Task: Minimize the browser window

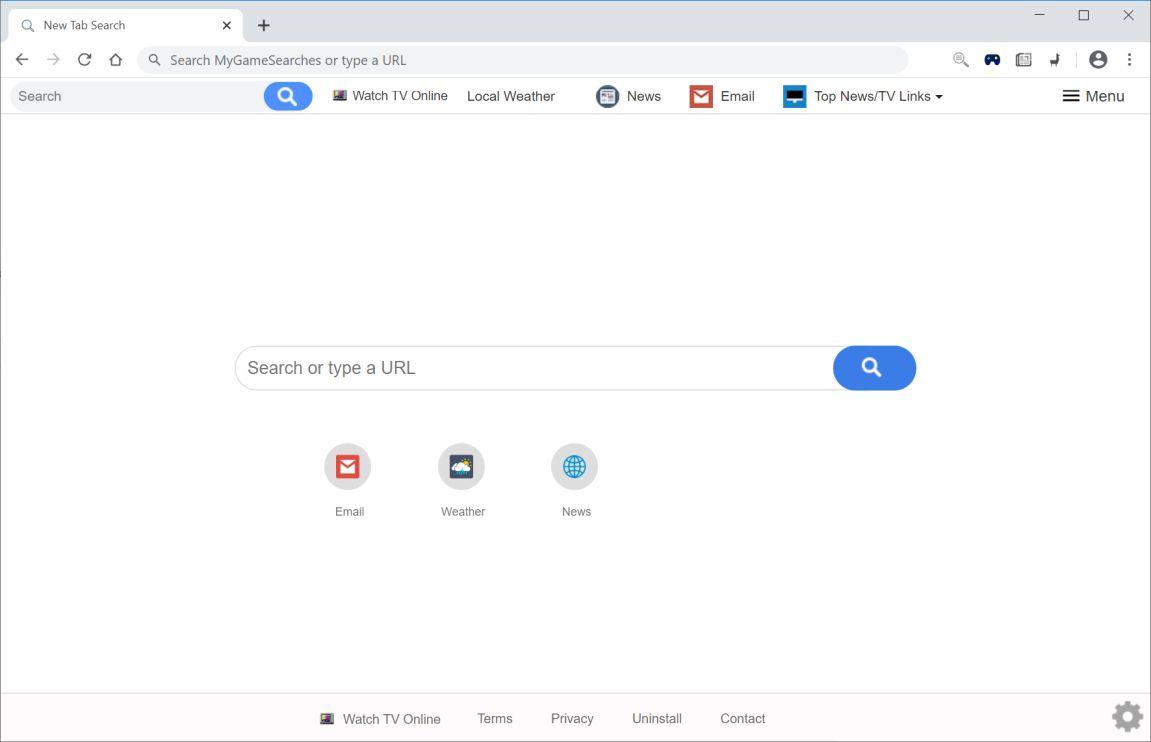Action: pos(1039,15)
